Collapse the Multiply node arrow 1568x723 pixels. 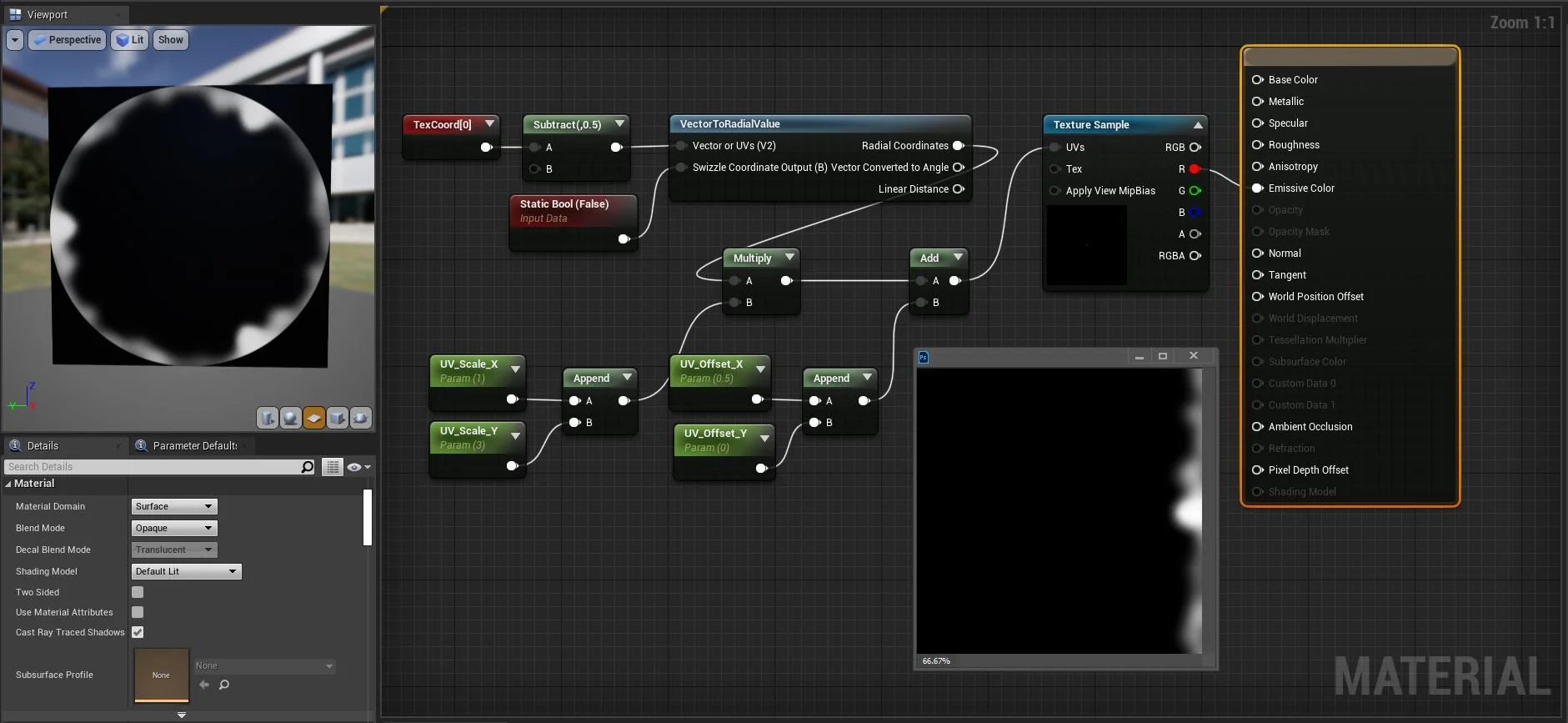[789, 258]
